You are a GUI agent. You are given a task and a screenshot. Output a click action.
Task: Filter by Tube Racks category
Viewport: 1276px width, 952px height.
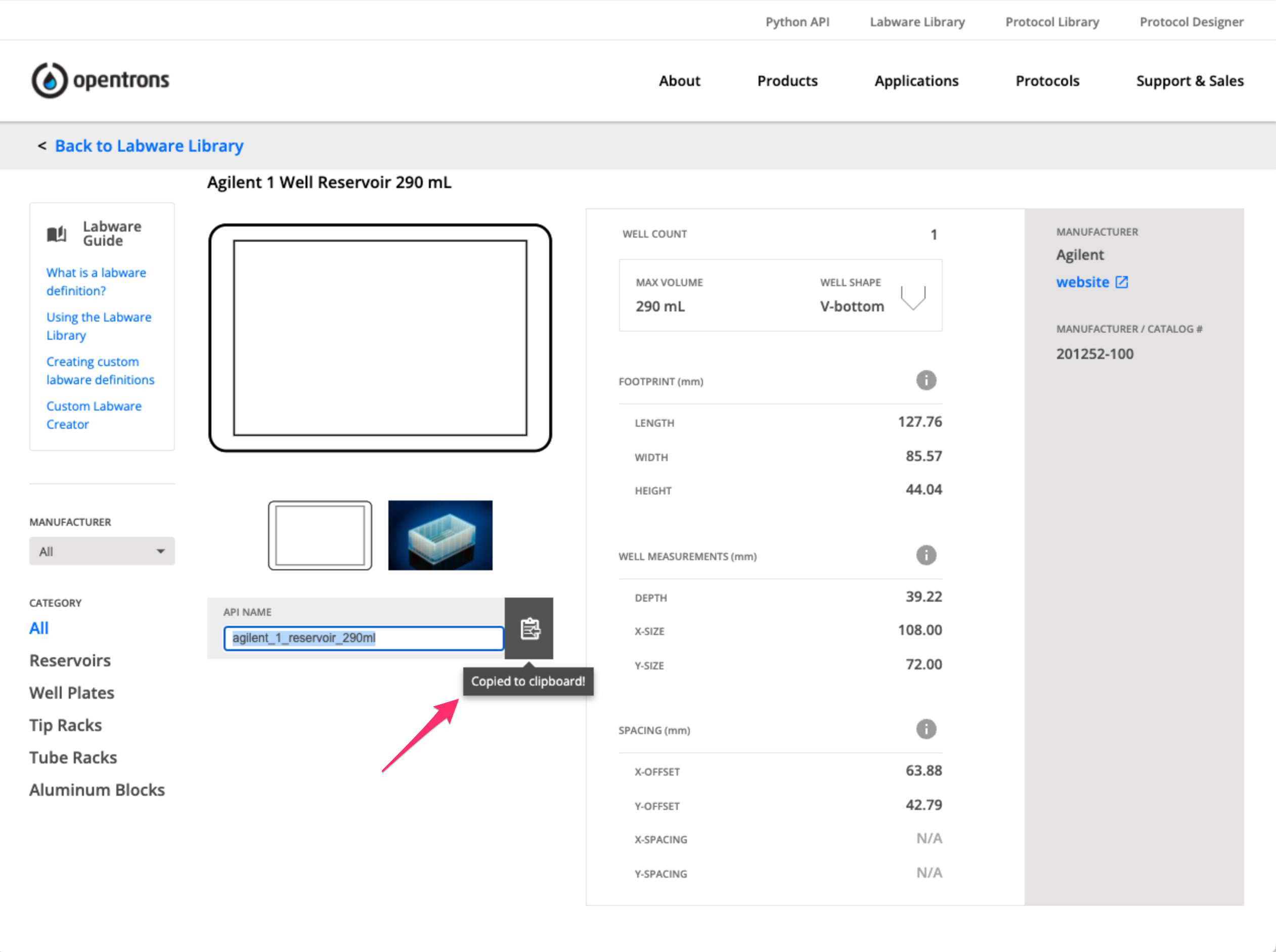73,757
